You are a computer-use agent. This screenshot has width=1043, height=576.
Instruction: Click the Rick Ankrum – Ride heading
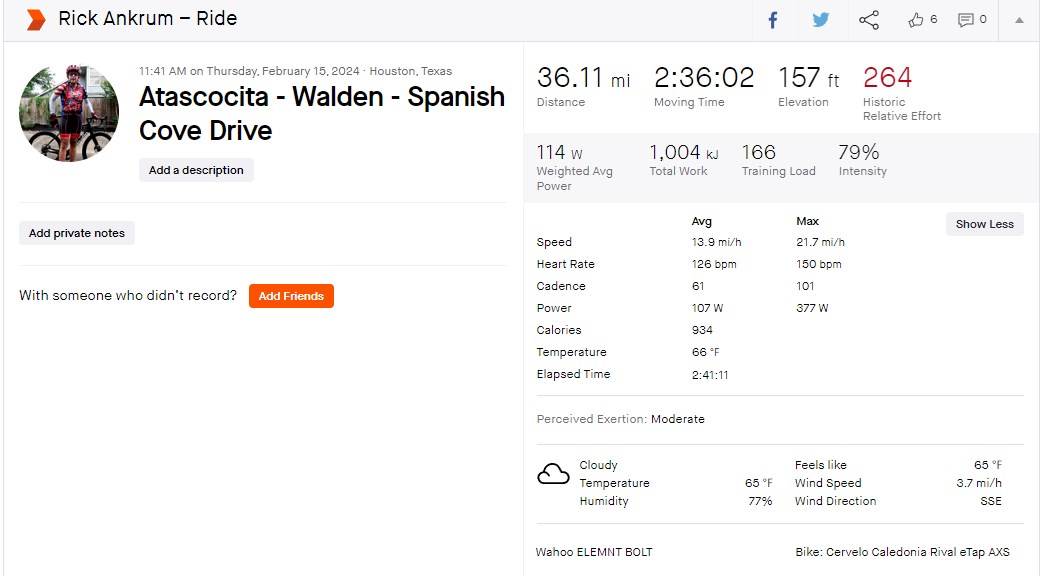(148, 19)
